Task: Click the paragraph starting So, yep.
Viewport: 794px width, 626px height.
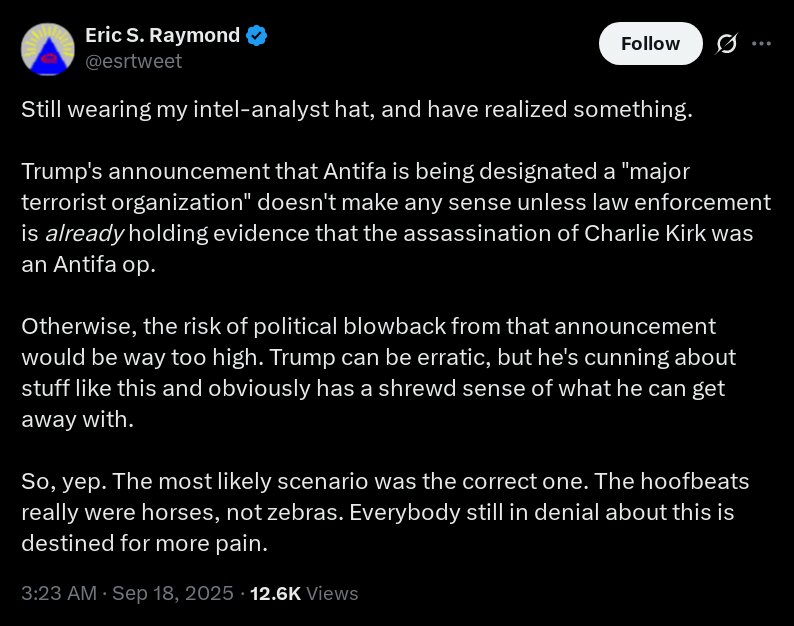Action: click(x=385, y=512)
